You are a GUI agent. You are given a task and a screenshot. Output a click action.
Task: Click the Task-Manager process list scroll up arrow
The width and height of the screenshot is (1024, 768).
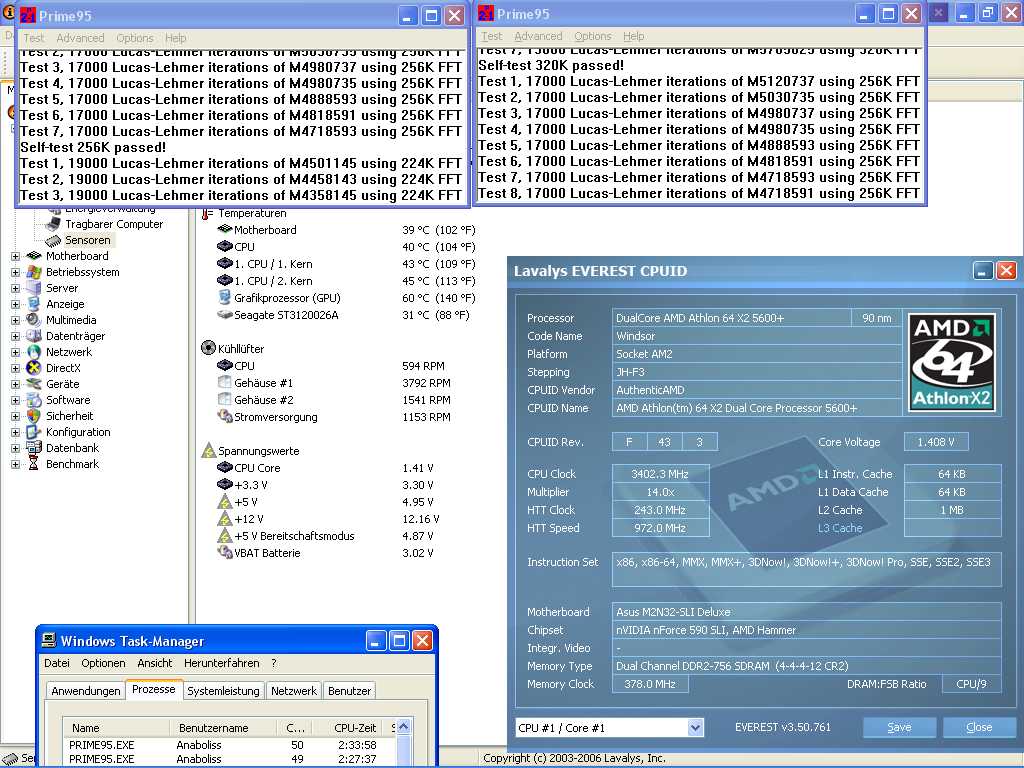[x=404, y=726]
